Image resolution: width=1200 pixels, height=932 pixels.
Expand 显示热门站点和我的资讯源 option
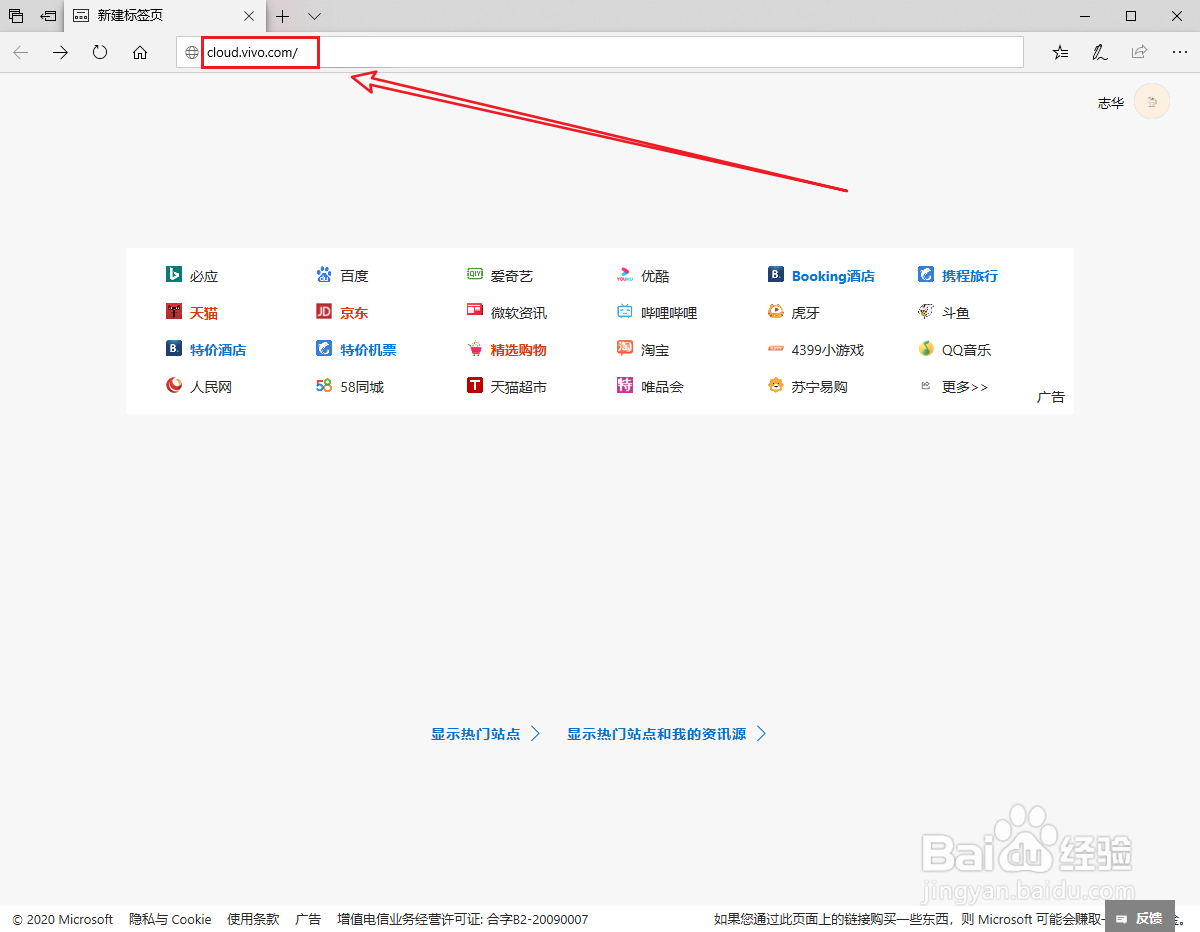click(667, 734)
